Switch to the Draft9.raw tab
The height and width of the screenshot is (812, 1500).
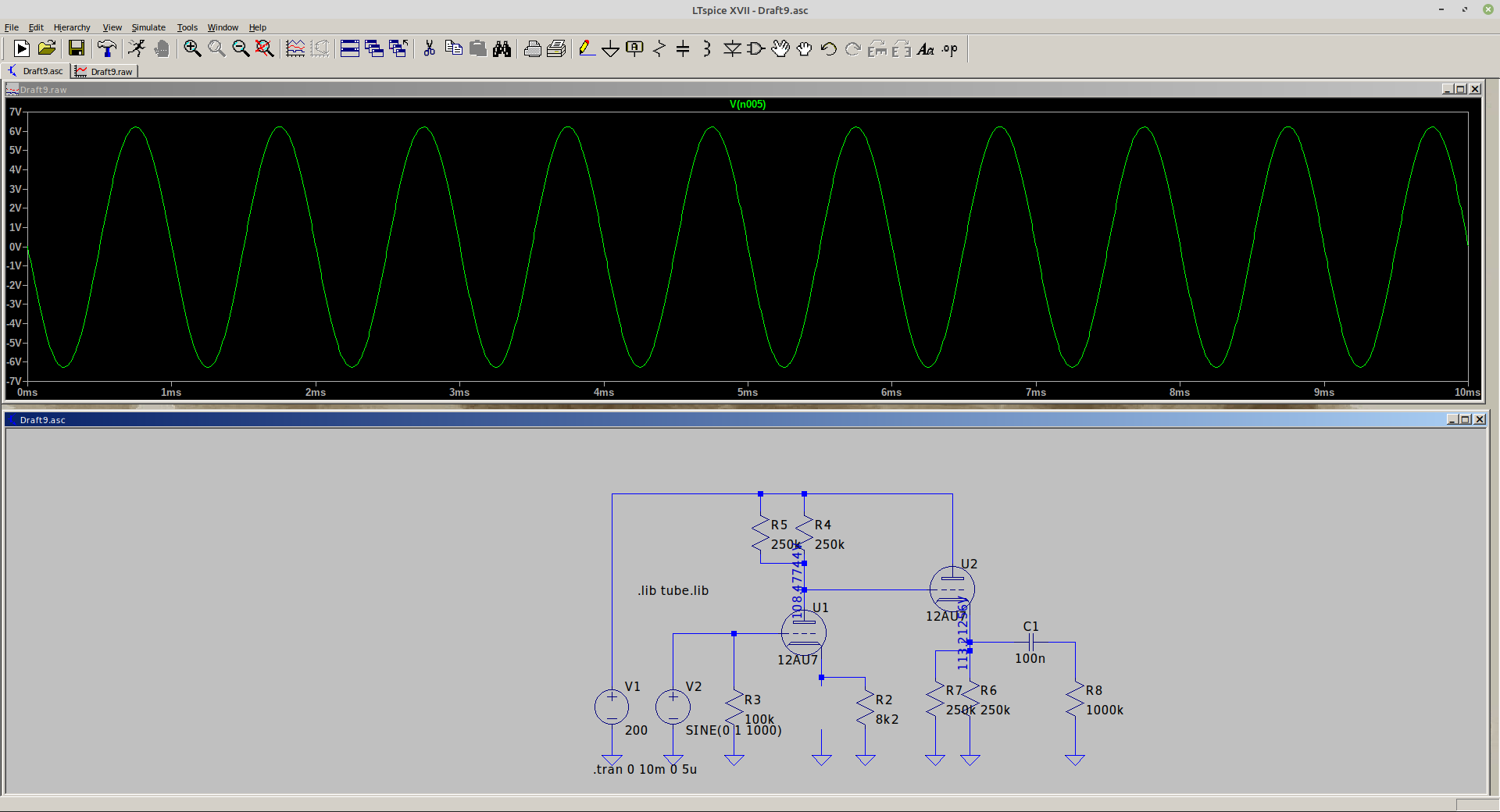pos(105,72)
